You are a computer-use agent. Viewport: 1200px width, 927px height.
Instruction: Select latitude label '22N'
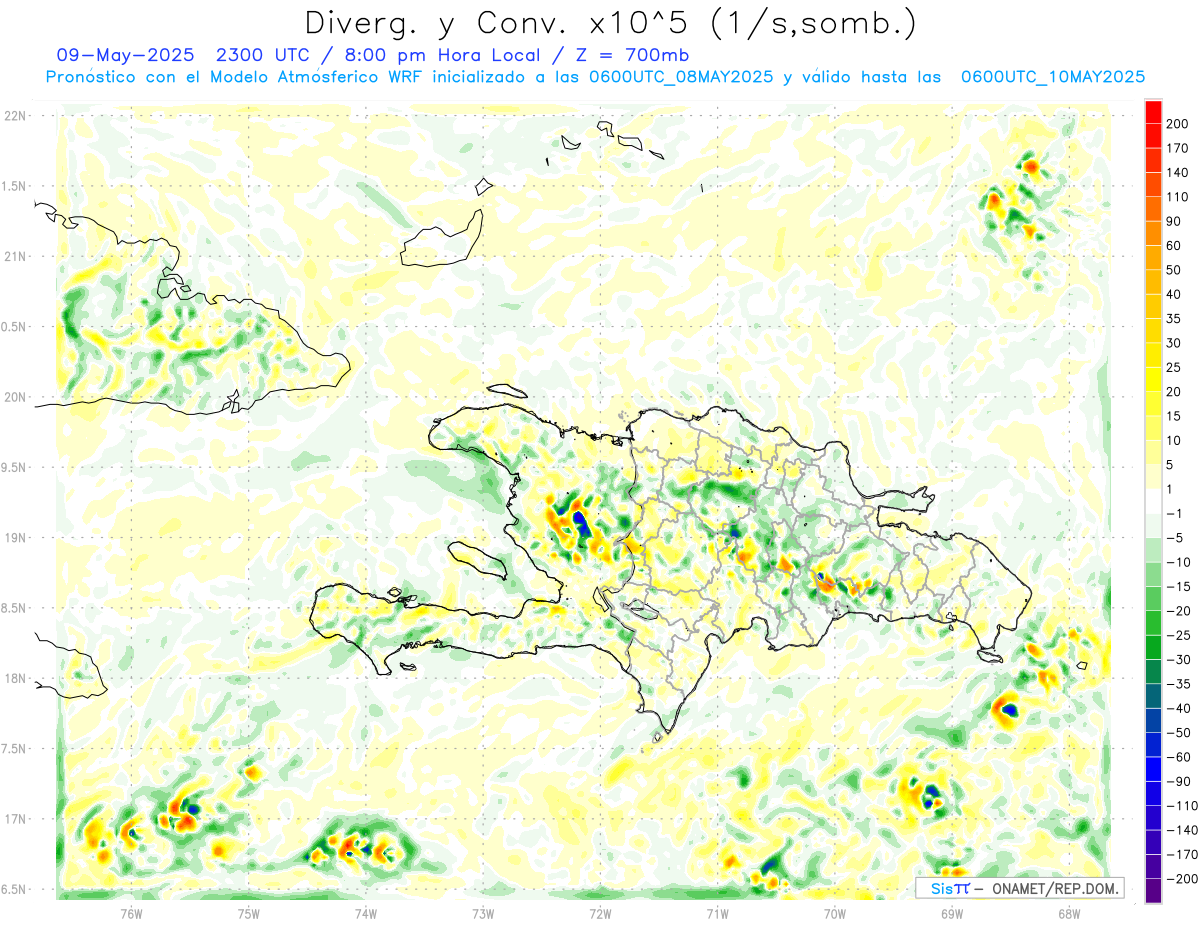tap(16, 116)
